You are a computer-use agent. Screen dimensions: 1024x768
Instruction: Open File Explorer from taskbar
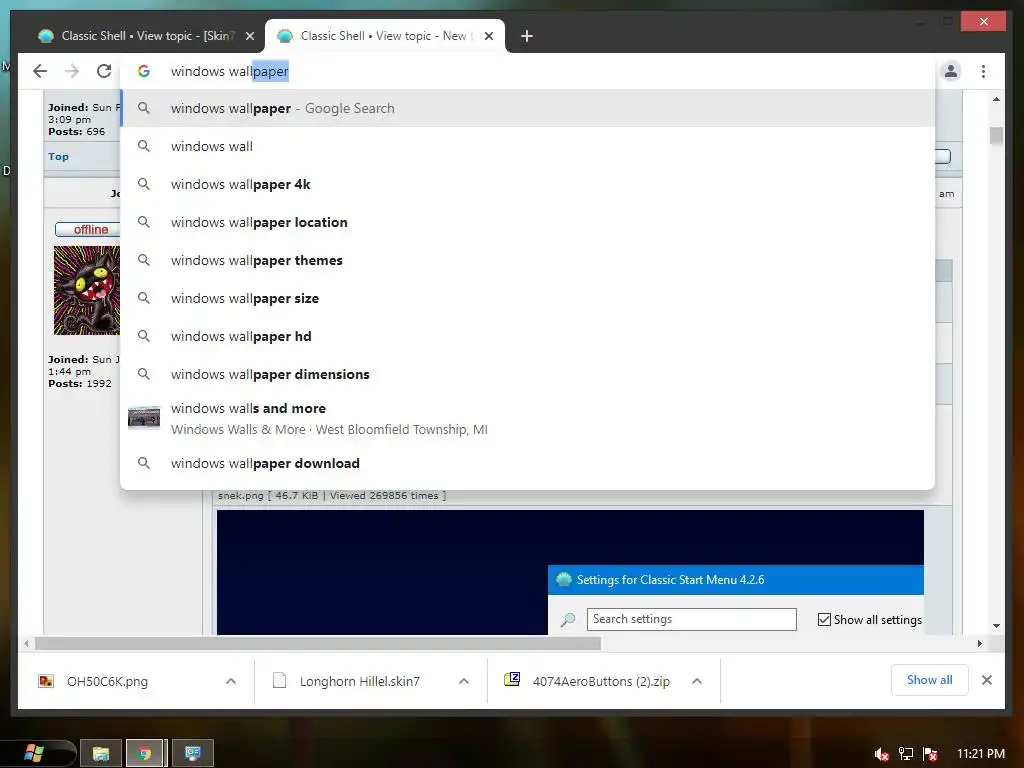coord(101,754)
